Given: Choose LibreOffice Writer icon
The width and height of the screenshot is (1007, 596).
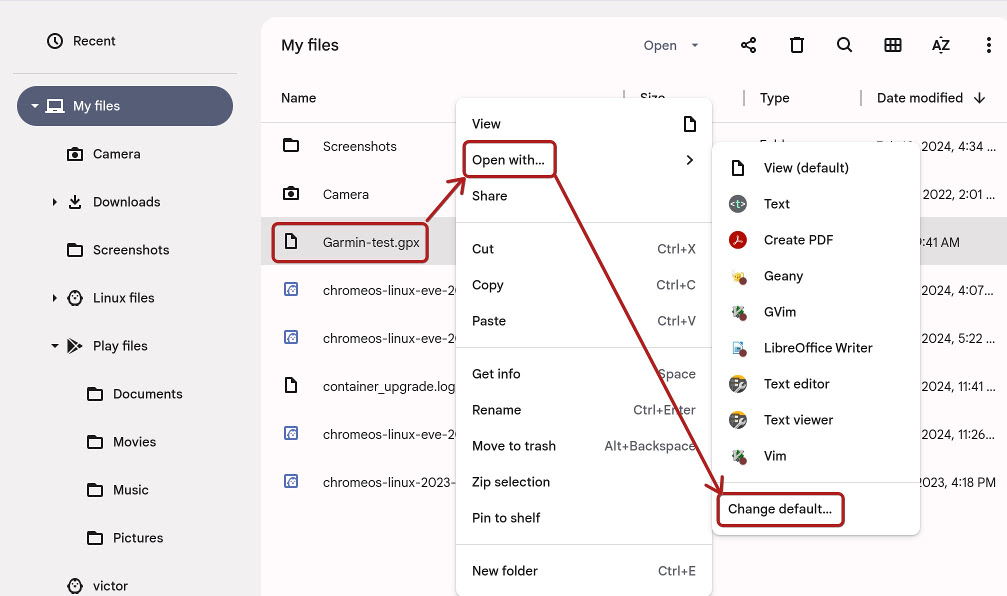Looking at the screenshot, I should (738, 348).
